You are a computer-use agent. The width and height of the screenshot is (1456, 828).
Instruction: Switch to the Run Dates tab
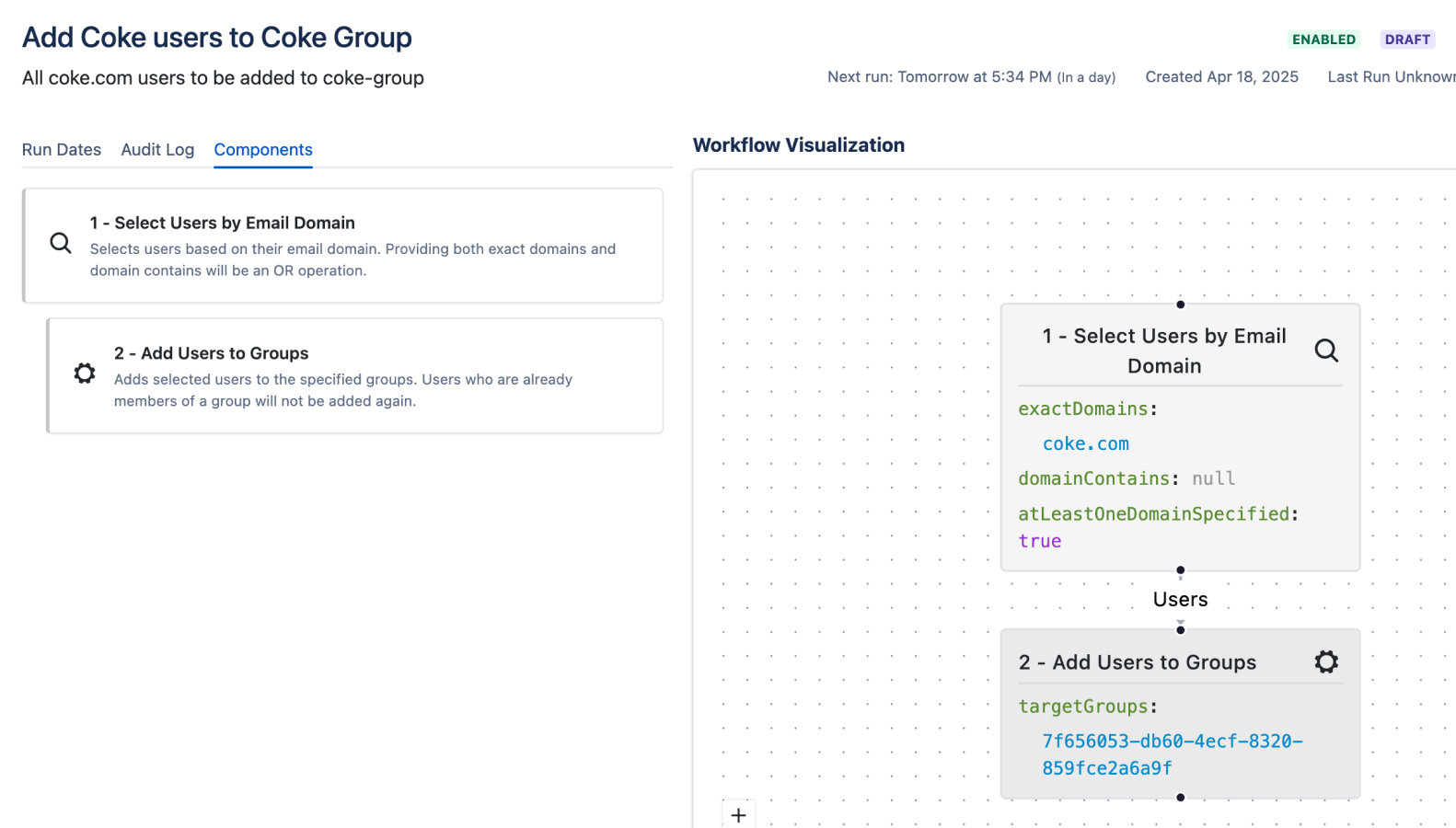point(62,150)
